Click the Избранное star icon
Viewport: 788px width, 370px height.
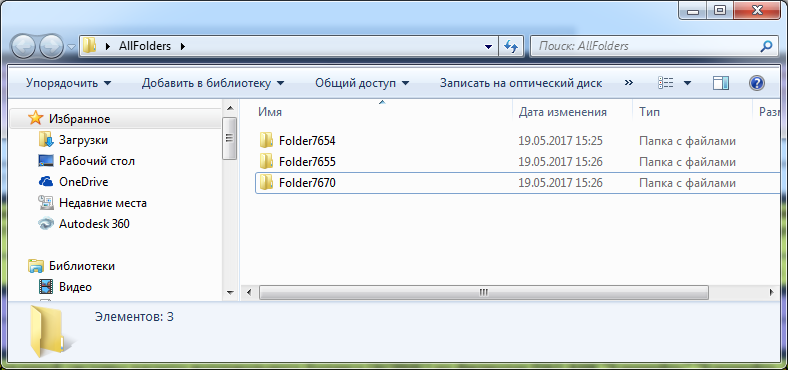[x=36, y=118]
